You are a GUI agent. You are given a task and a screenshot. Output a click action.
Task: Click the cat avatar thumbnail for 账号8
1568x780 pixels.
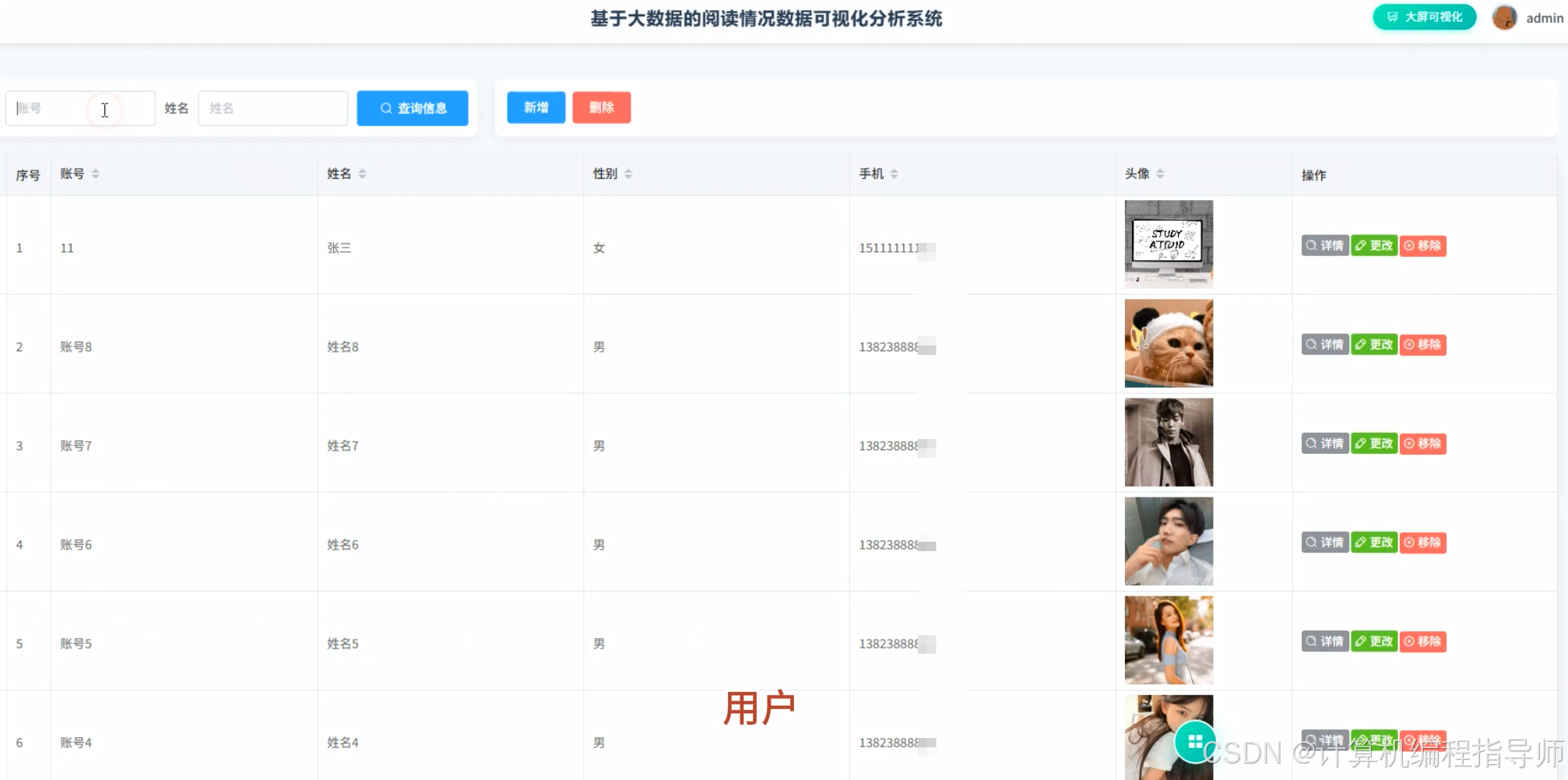(1168, 343)
